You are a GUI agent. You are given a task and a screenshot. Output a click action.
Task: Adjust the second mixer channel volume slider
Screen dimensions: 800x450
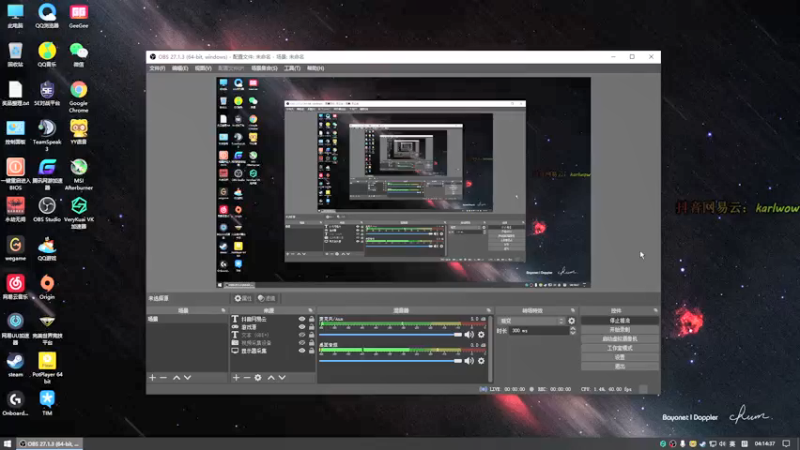coord(390,361)
